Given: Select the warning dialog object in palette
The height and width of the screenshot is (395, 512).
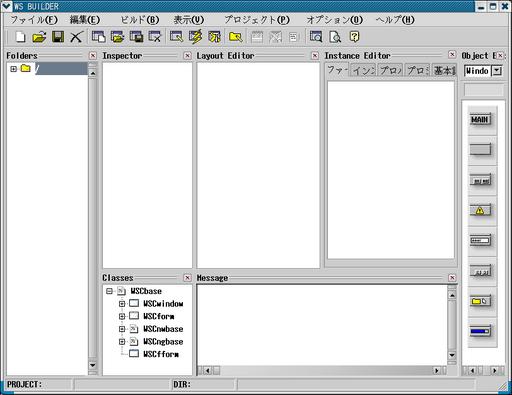Looking at the screenshot, I should click(x=480, y=210).
